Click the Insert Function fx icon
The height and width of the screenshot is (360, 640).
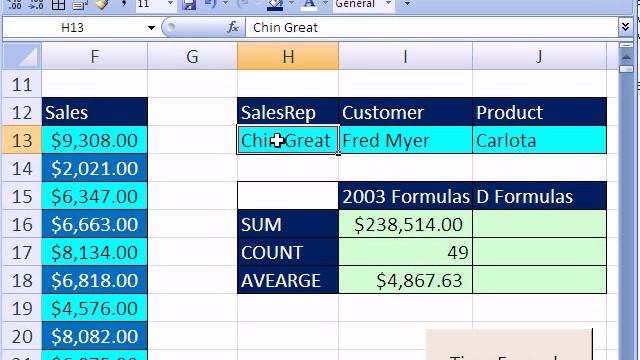coord(233,27)
